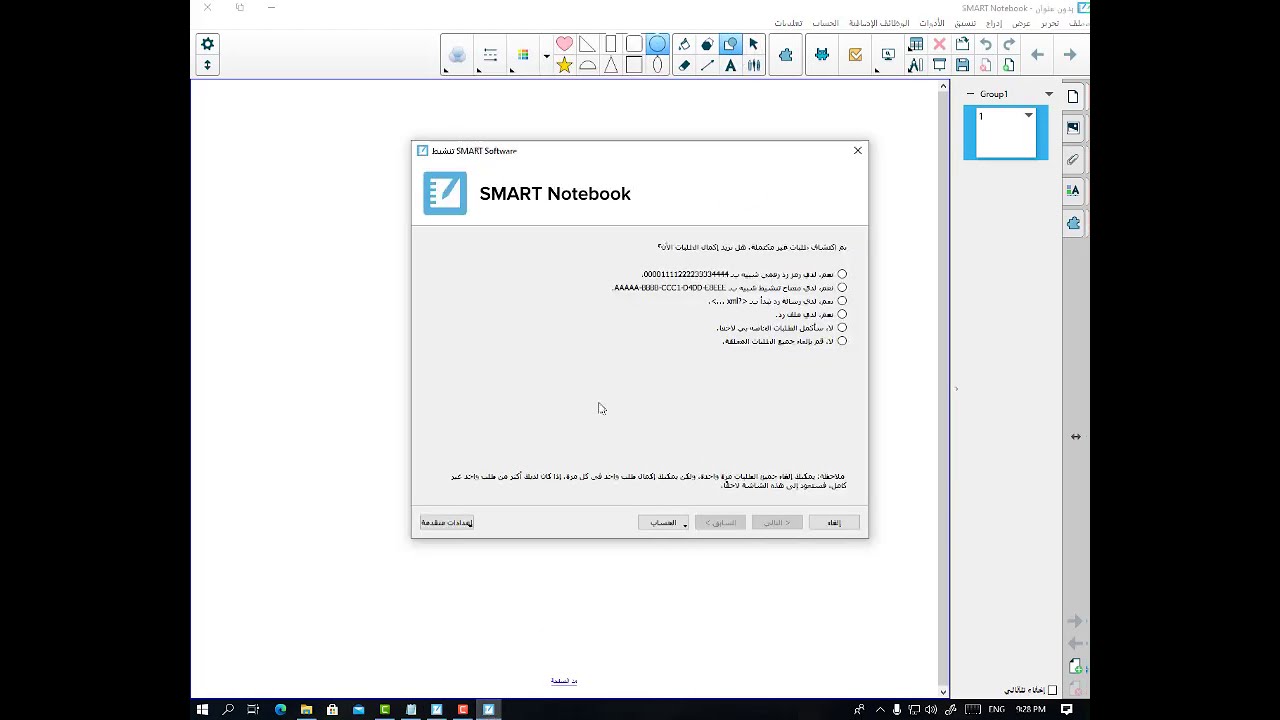
Task: Close the SMART Software activation dialog
Action: click(857, 151)
